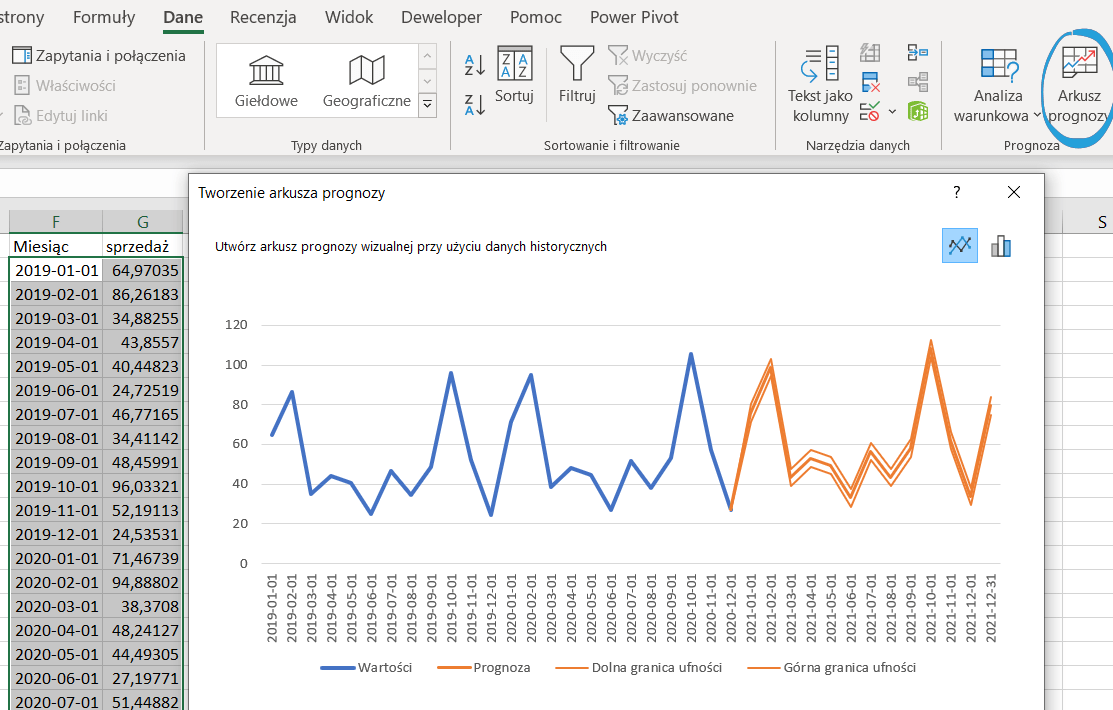
Task: Click the Filtruj funnel icon
Action: tap(577, 63)
